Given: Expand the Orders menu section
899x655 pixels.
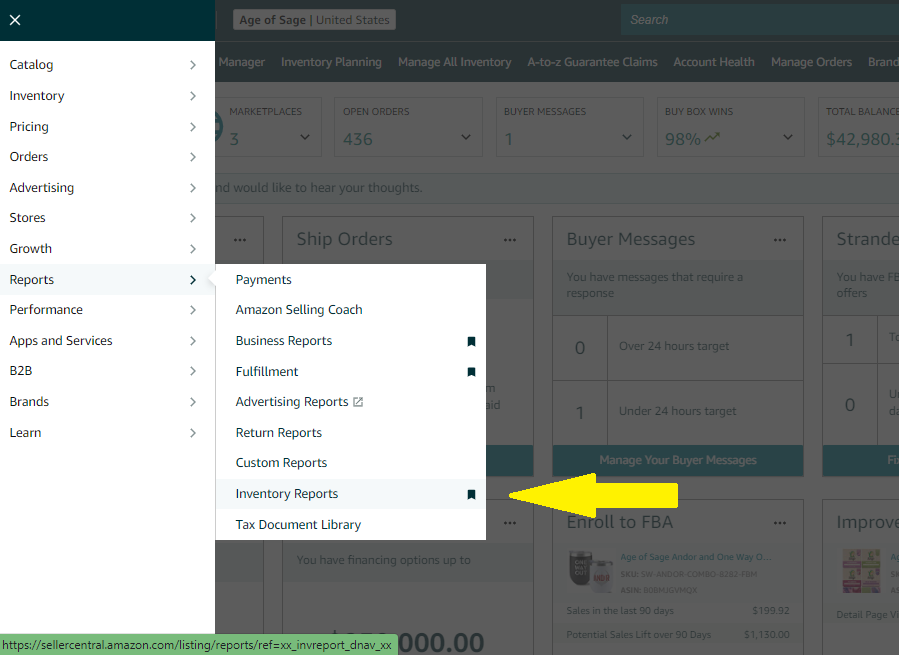Looking at the screenshot, I should coord(107,157).
